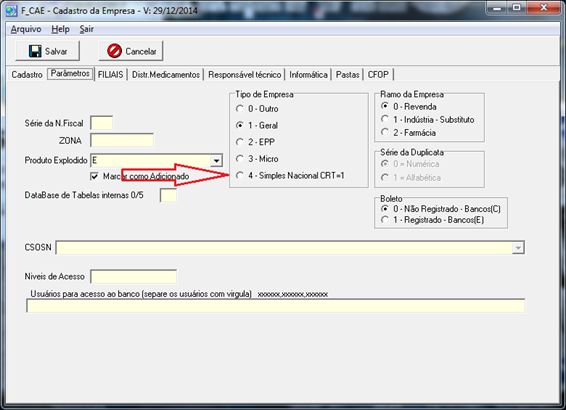Select 1 - Registrado - Bancos(E) boleto option
The image size is (566, 410).
click(x=385, y=219)
